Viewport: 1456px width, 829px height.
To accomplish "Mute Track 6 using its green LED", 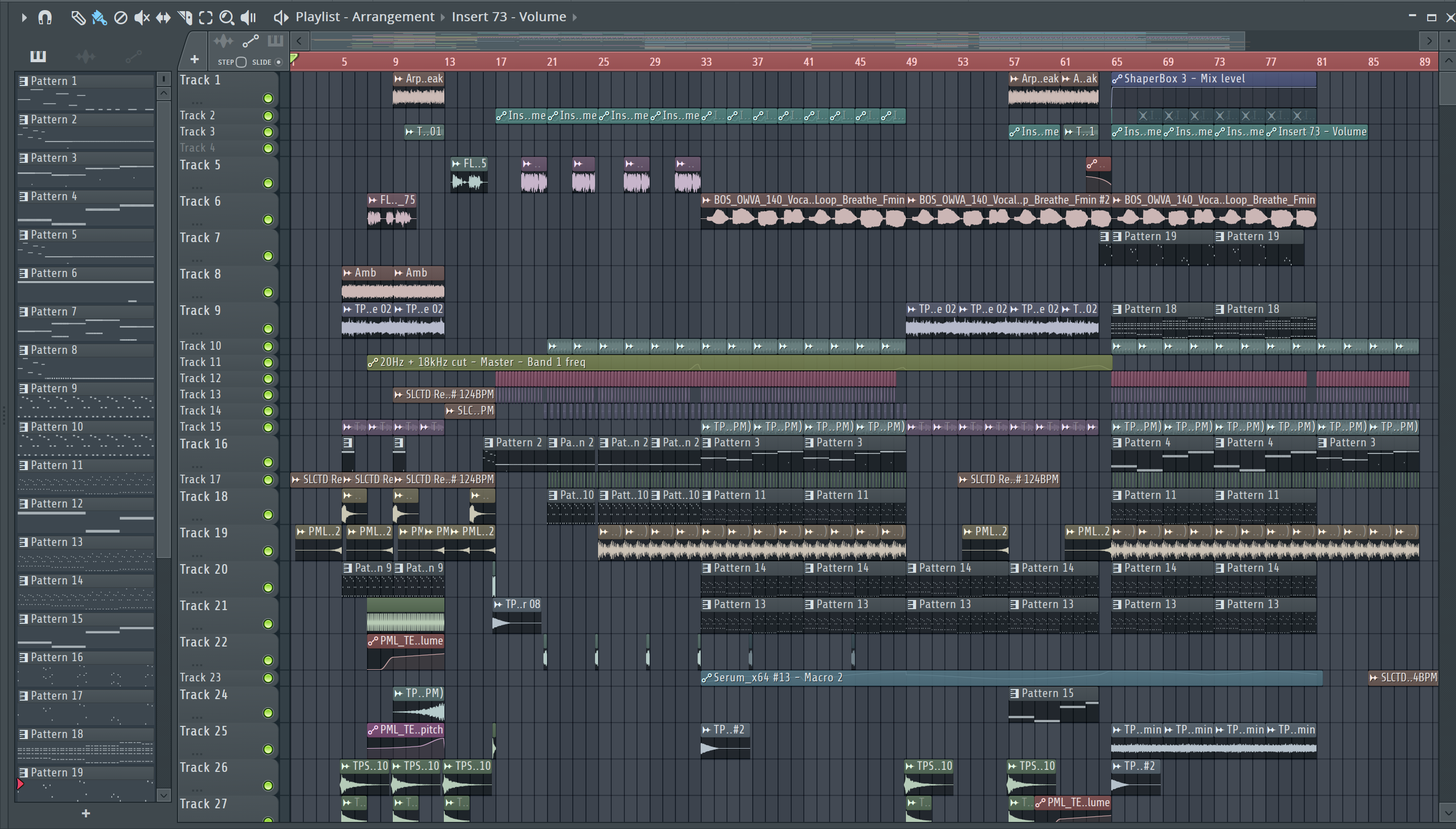I will pos(267,220).
